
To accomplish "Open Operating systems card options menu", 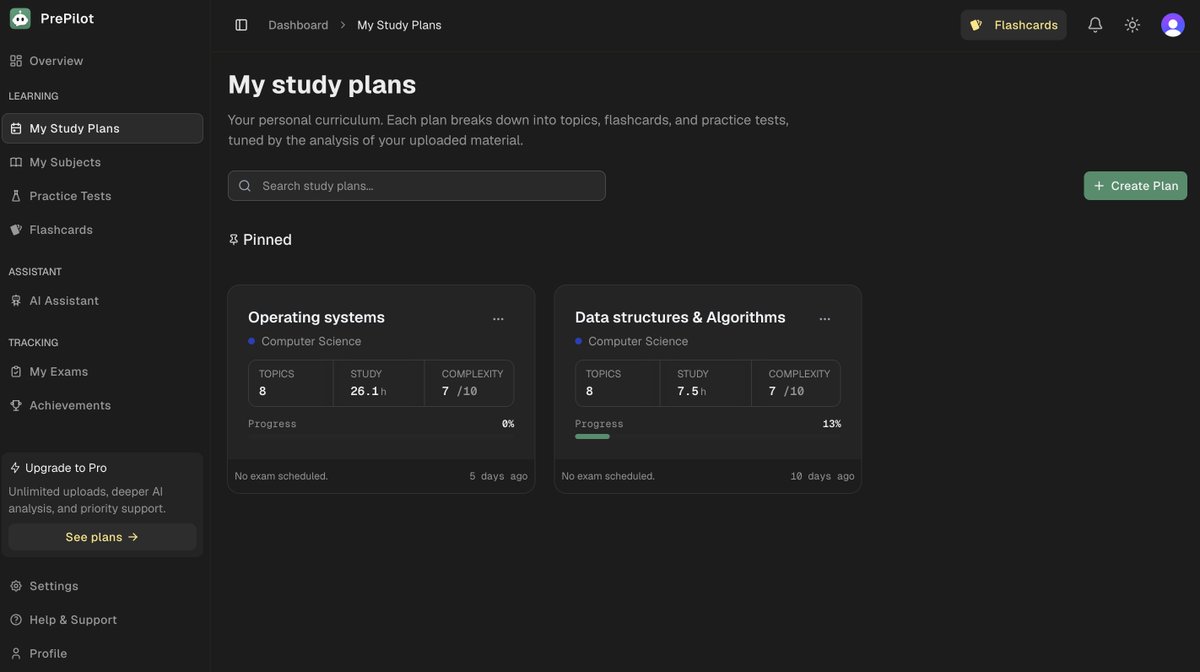I will pyautogui.click(x=498, y=319).
